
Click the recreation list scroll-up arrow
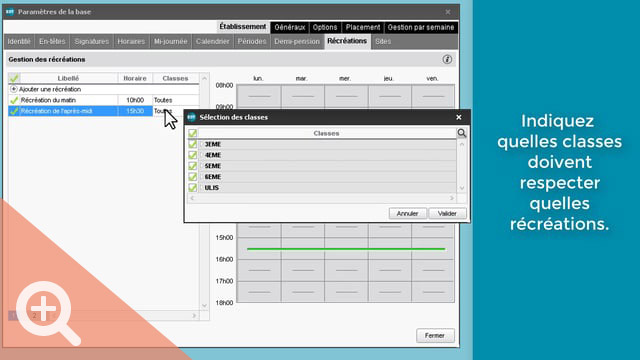pyautogui.click(x=204, y=78)
